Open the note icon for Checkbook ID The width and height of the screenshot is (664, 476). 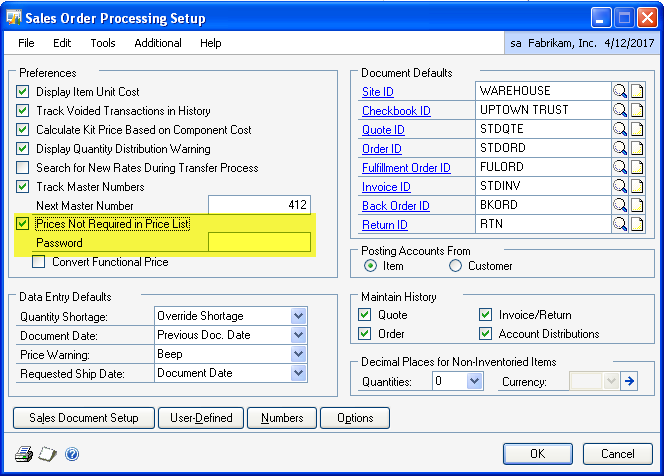(637, 110)
